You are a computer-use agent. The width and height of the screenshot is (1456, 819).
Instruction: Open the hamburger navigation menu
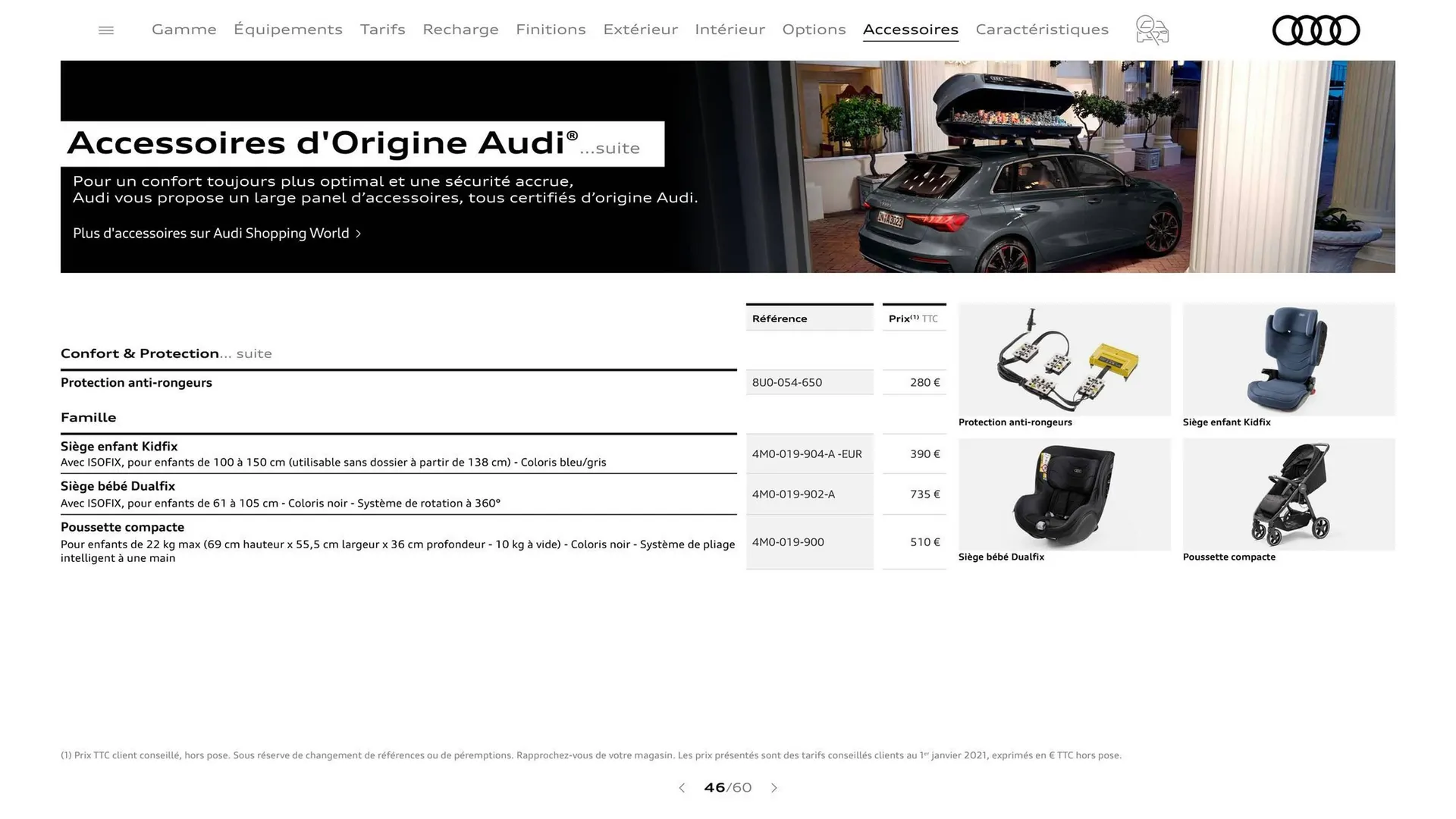pos(105,30)
